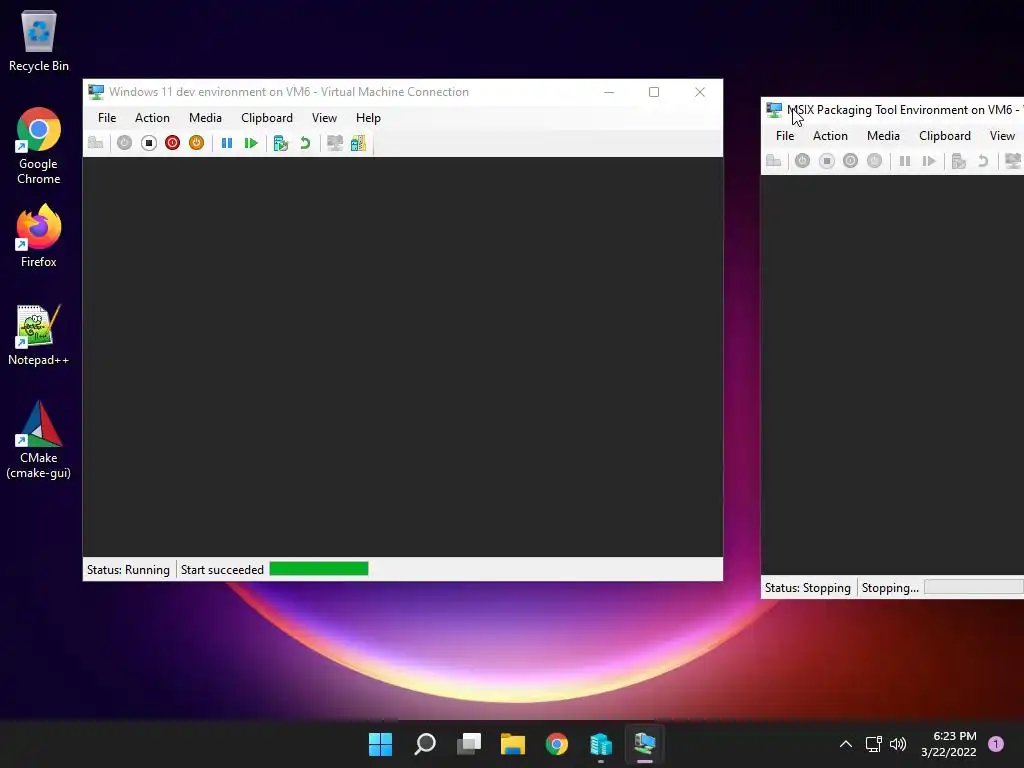Shut down Windows 11 dev VM with red icon
This screenshot has width=1024, height=768.
(x=172, y=143)
